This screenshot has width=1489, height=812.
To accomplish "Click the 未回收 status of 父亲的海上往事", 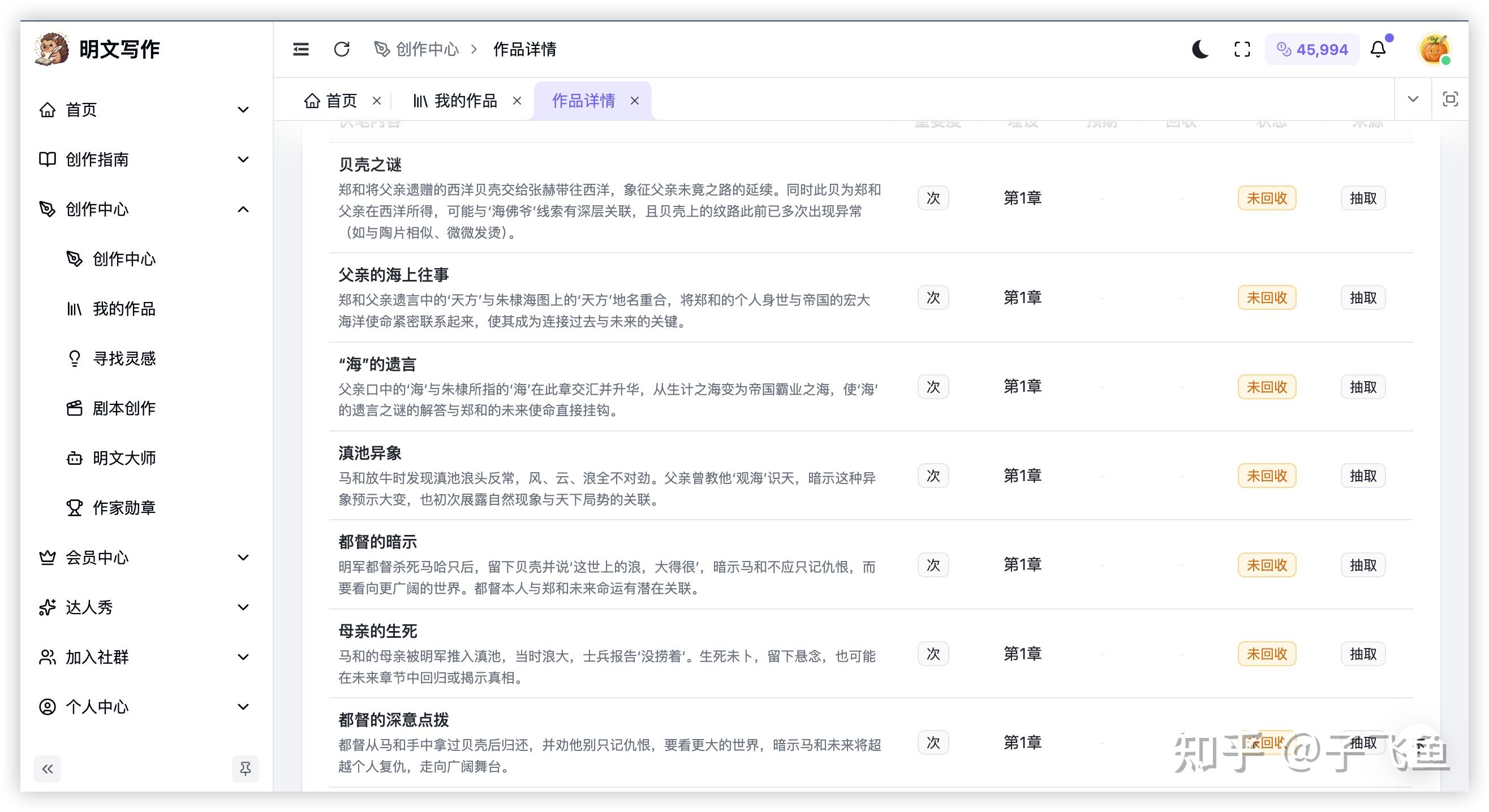I will (x=1267, y=297).
